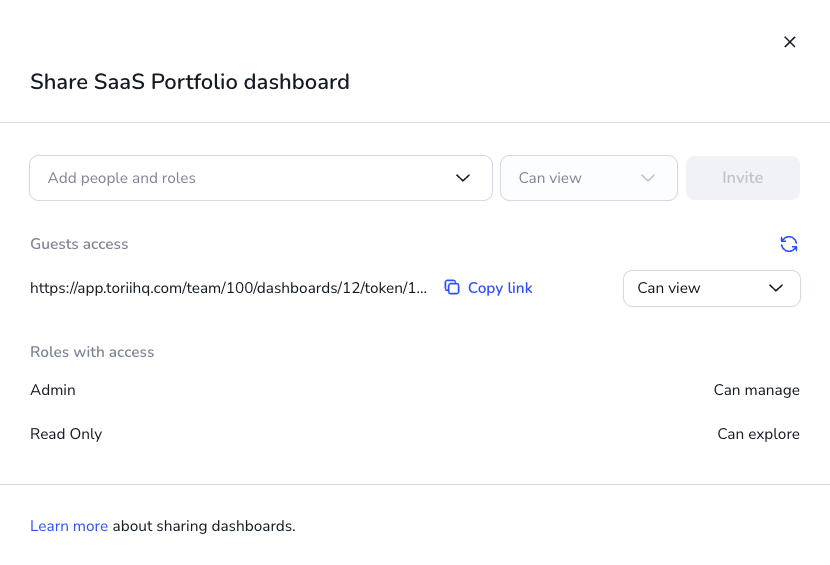Expand the Add people and roles chevron
This screenshot has width=830, height=565.
click(463, 178)
